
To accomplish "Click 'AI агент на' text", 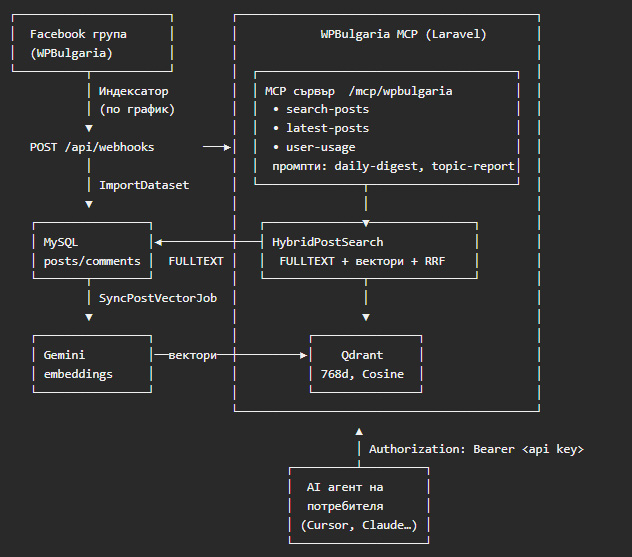I will 345,487.
